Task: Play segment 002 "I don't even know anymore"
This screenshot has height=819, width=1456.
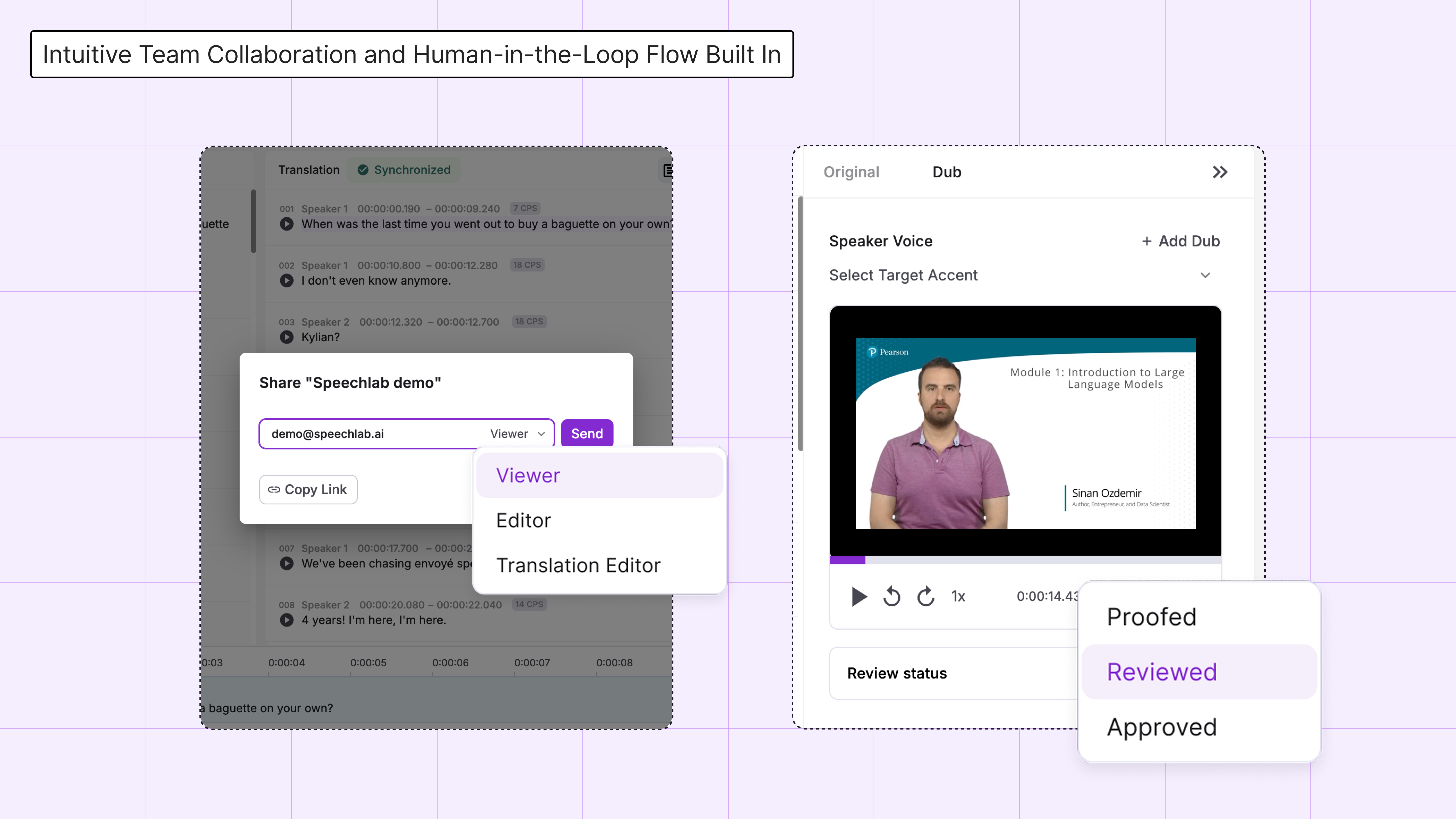Action: [287, 280]
